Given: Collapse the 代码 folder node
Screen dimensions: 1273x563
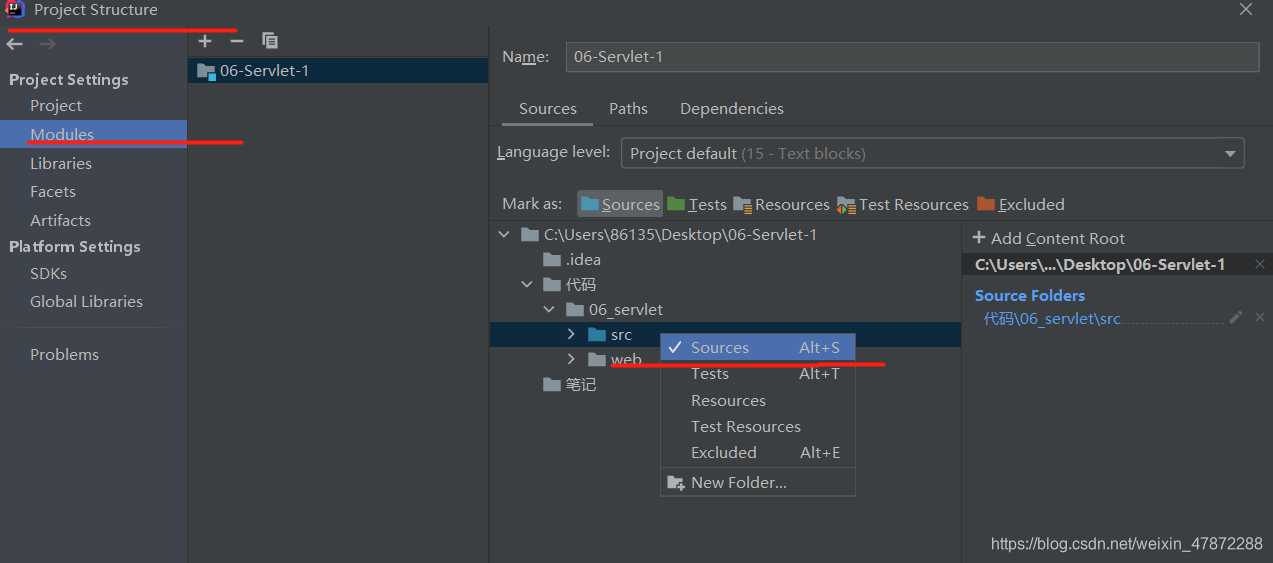Looking at the screenshot, I should [526, 284].
